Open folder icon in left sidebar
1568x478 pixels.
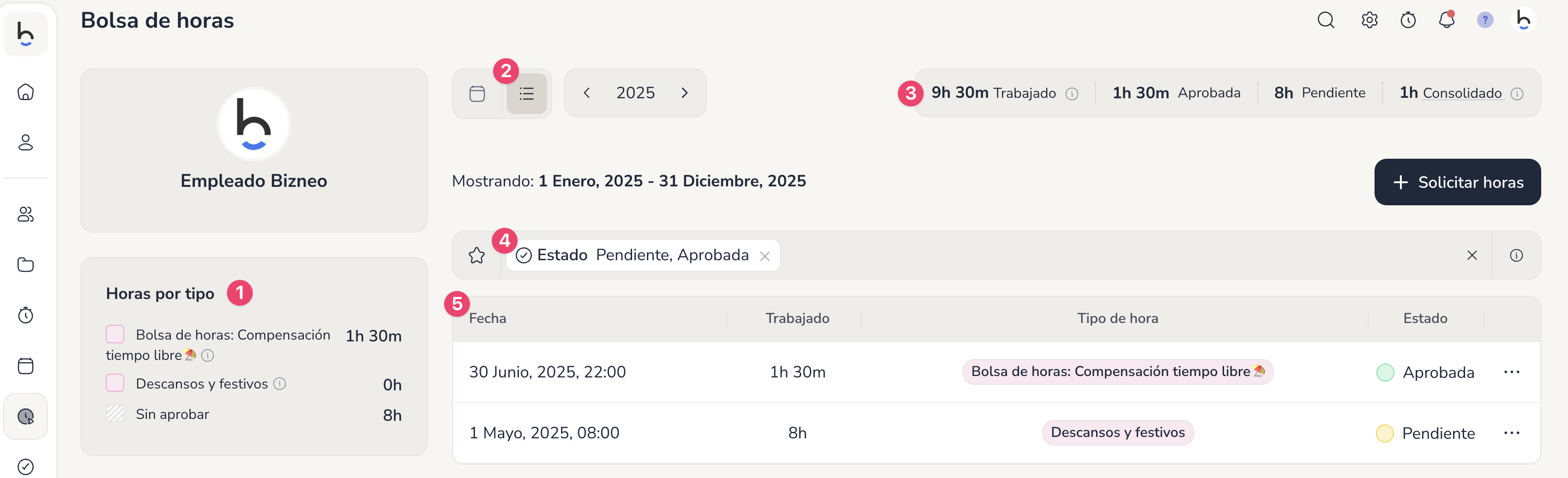(x=25, y=264)
